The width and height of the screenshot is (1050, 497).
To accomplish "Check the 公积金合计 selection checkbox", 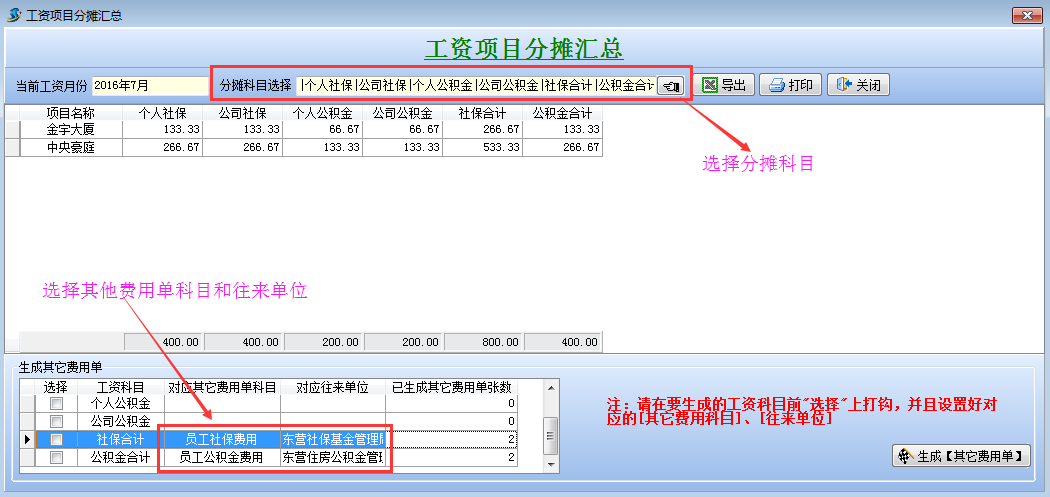I will [56, 457].
